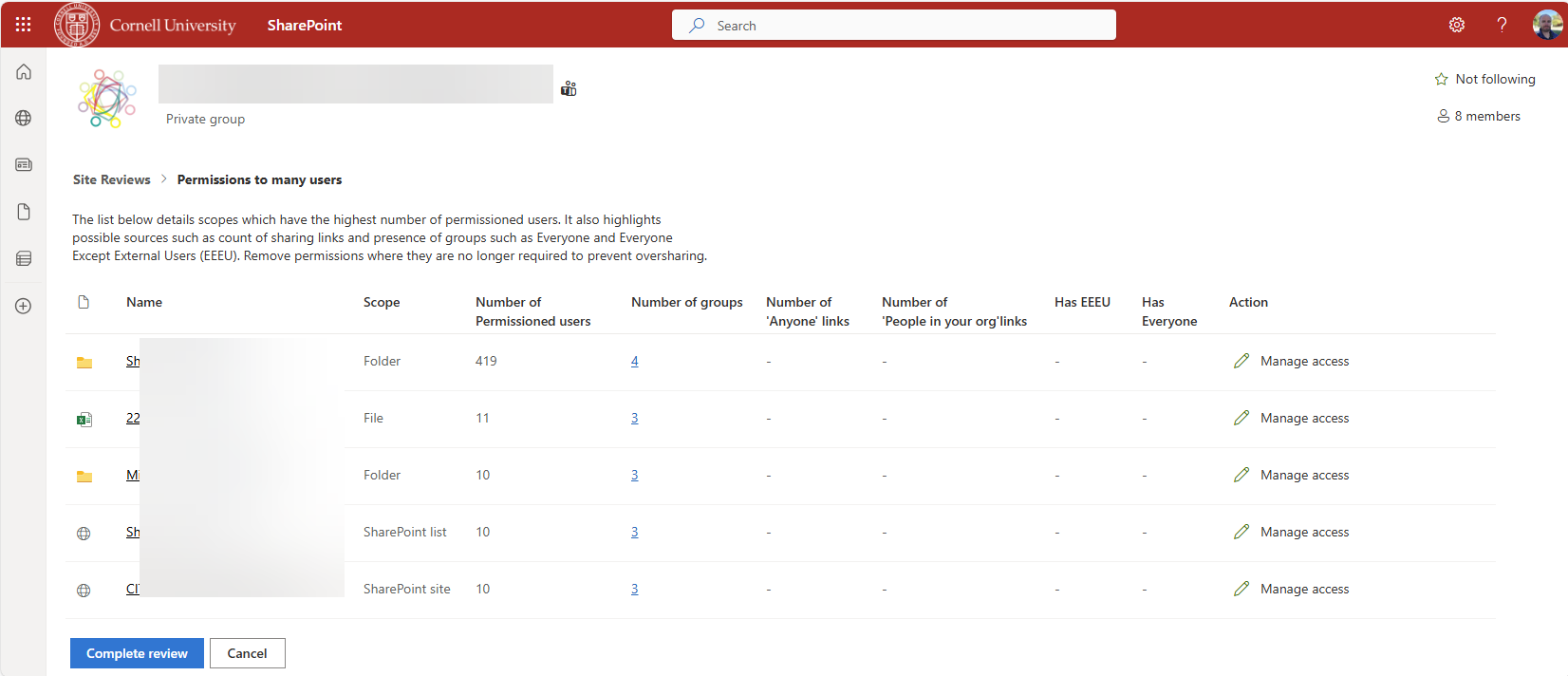Manage access for the File row

pyautogui.click(x=1291, y=418)
